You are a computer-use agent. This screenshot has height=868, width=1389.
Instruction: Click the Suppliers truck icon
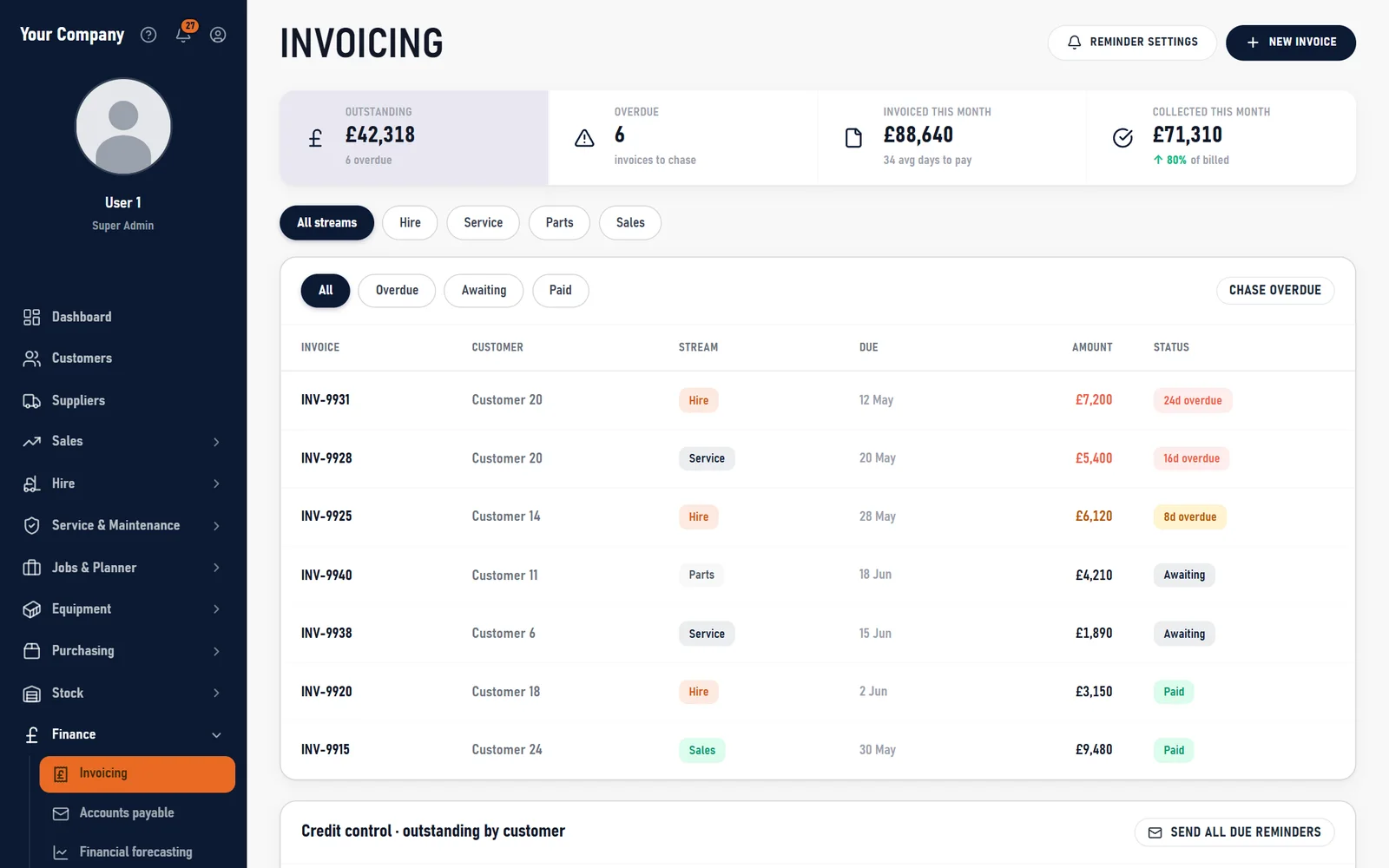(32, 400)
